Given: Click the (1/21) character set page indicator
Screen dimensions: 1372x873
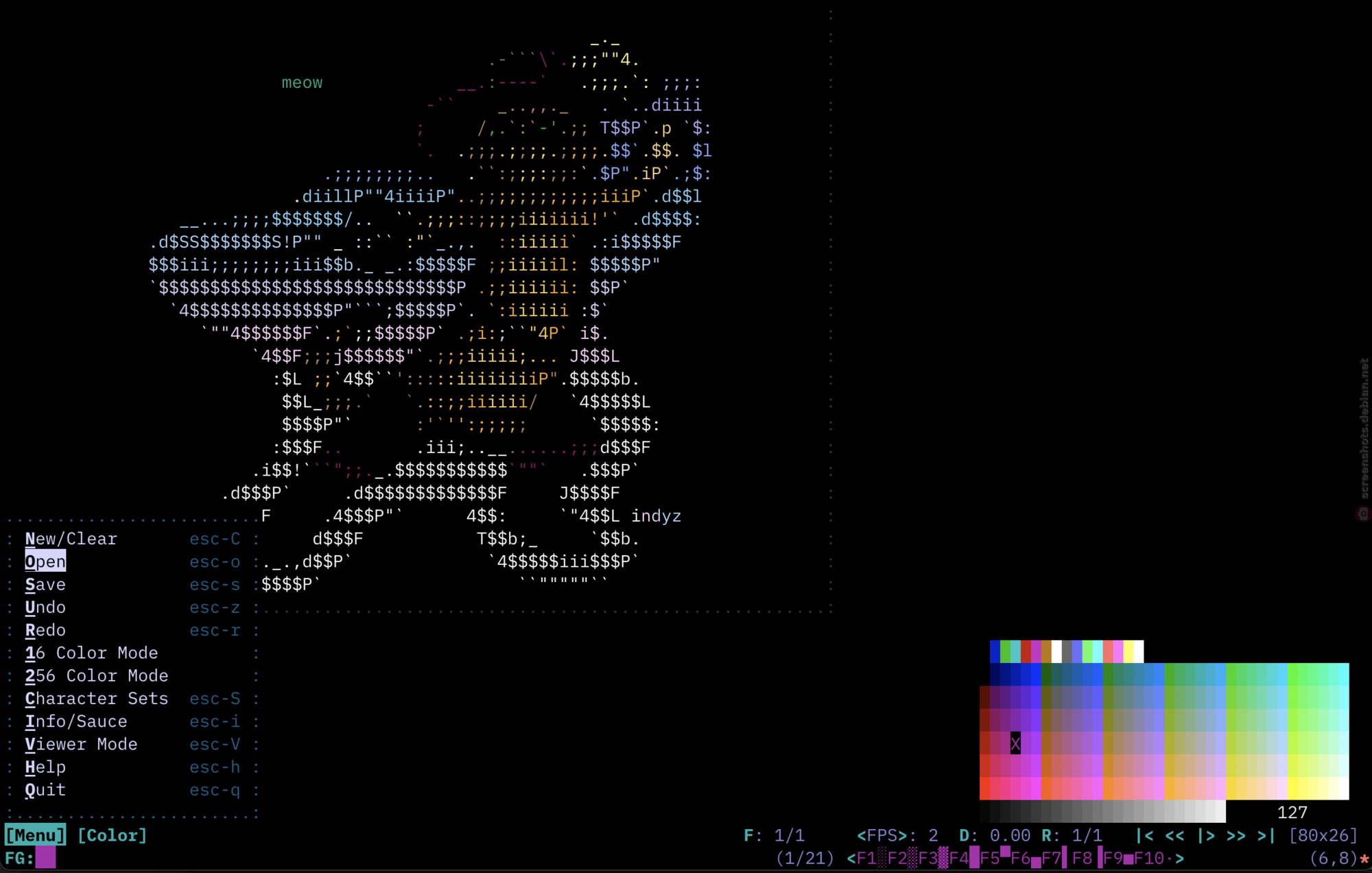Looking at the screenshot, I should (805, 859).
